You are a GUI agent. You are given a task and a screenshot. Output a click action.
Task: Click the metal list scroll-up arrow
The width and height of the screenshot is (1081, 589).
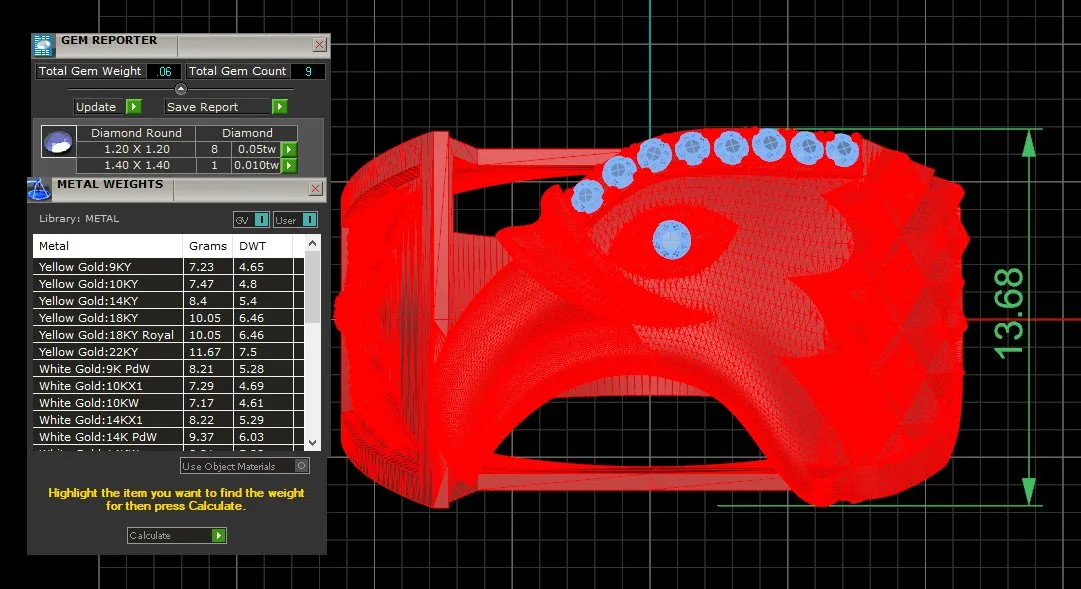312,243
